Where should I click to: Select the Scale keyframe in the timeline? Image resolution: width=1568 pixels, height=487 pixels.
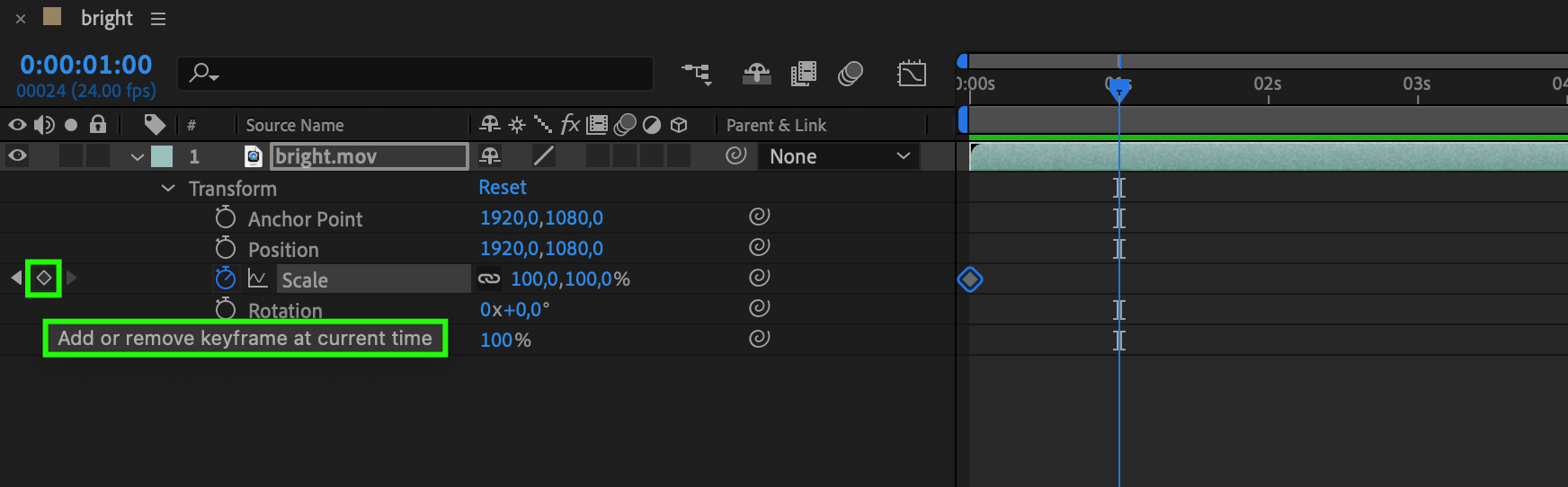[x=970, y=279]
